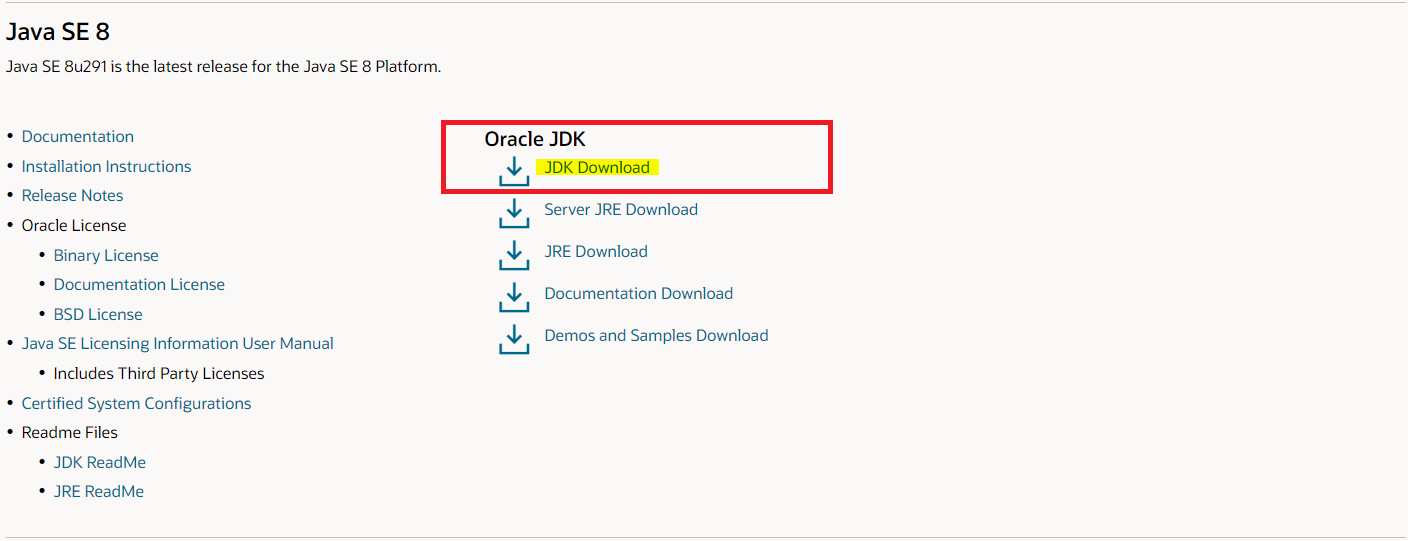
Task: Open the Documentation link in the left list
Action: [x=78, y=136]
